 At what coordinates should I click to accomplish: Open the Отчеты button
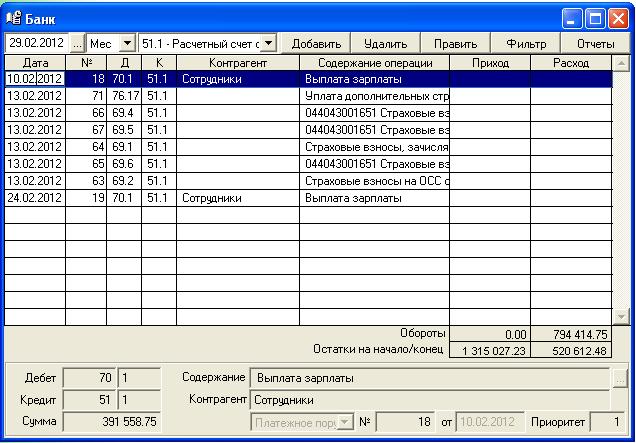[x=595, y=44]
